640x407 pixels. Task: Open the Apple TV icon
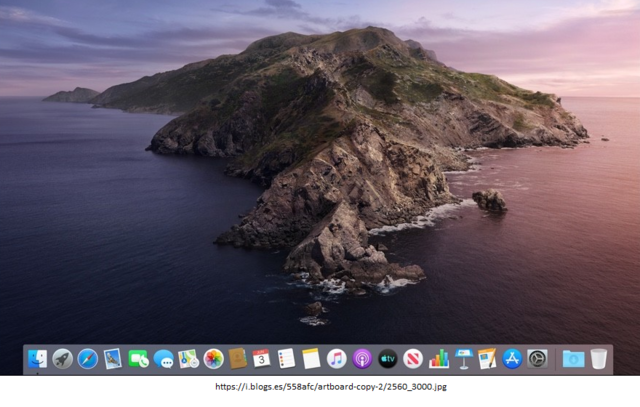click(x=387, y=359)
